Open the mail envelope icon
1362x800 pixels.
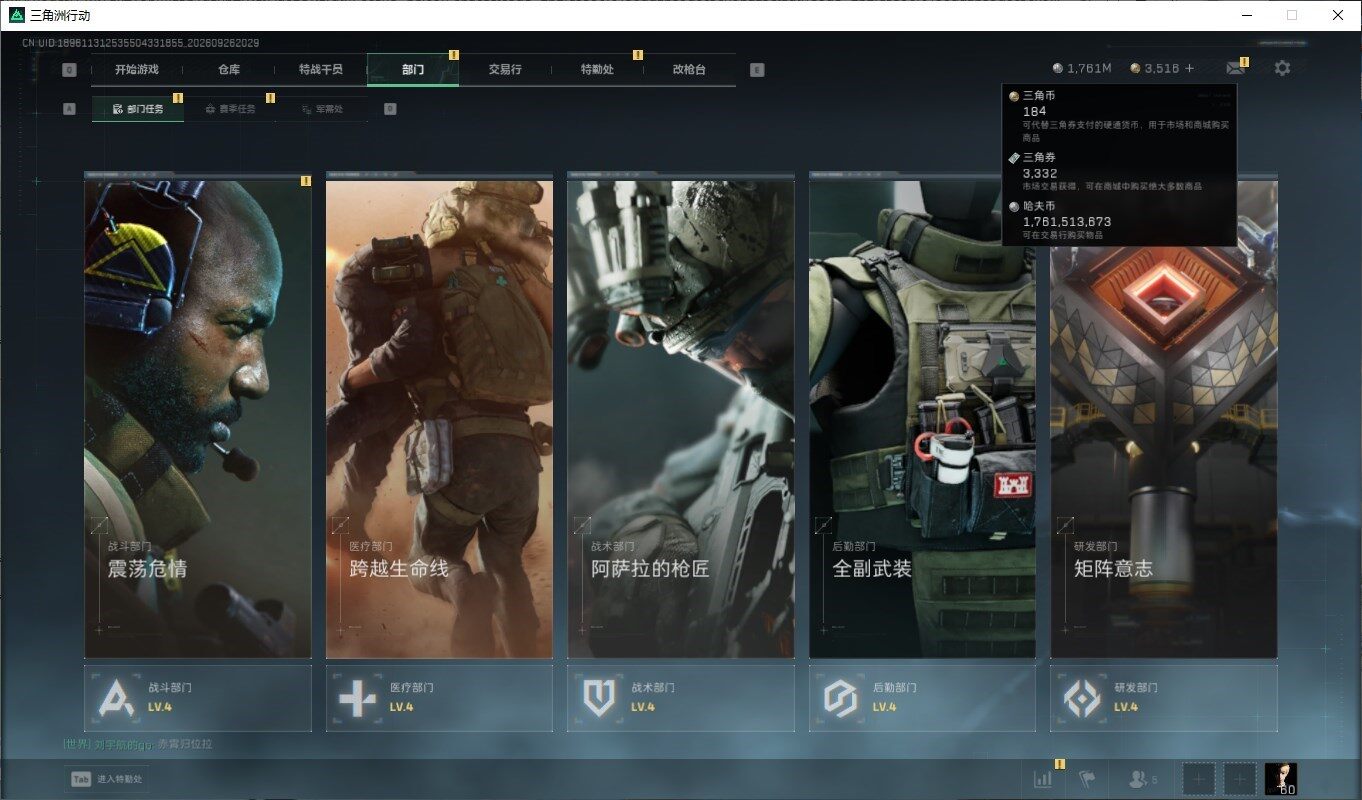click(x=1236, y=68)
